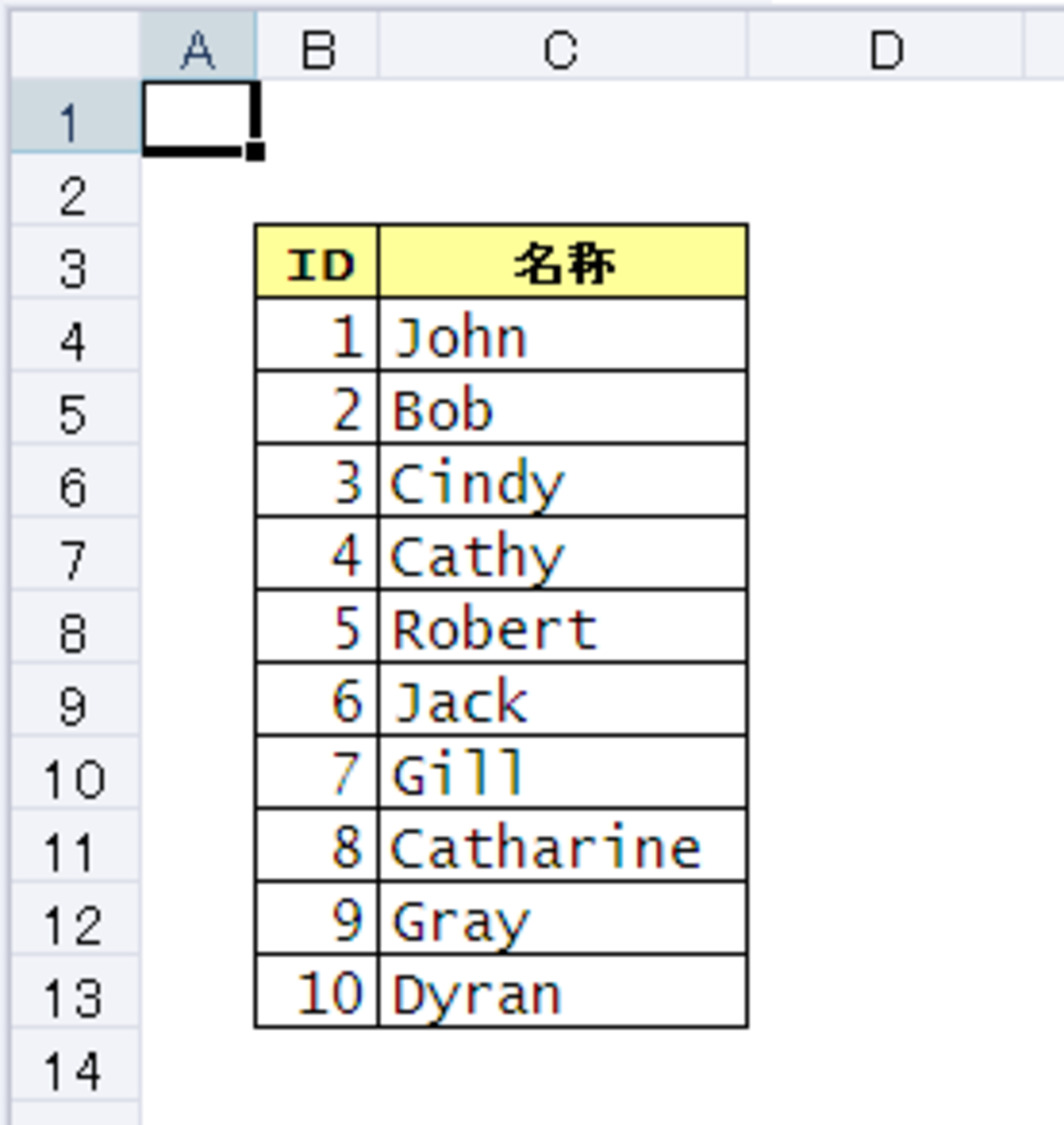Select the yellow 名称 header cell

point(563,263)
